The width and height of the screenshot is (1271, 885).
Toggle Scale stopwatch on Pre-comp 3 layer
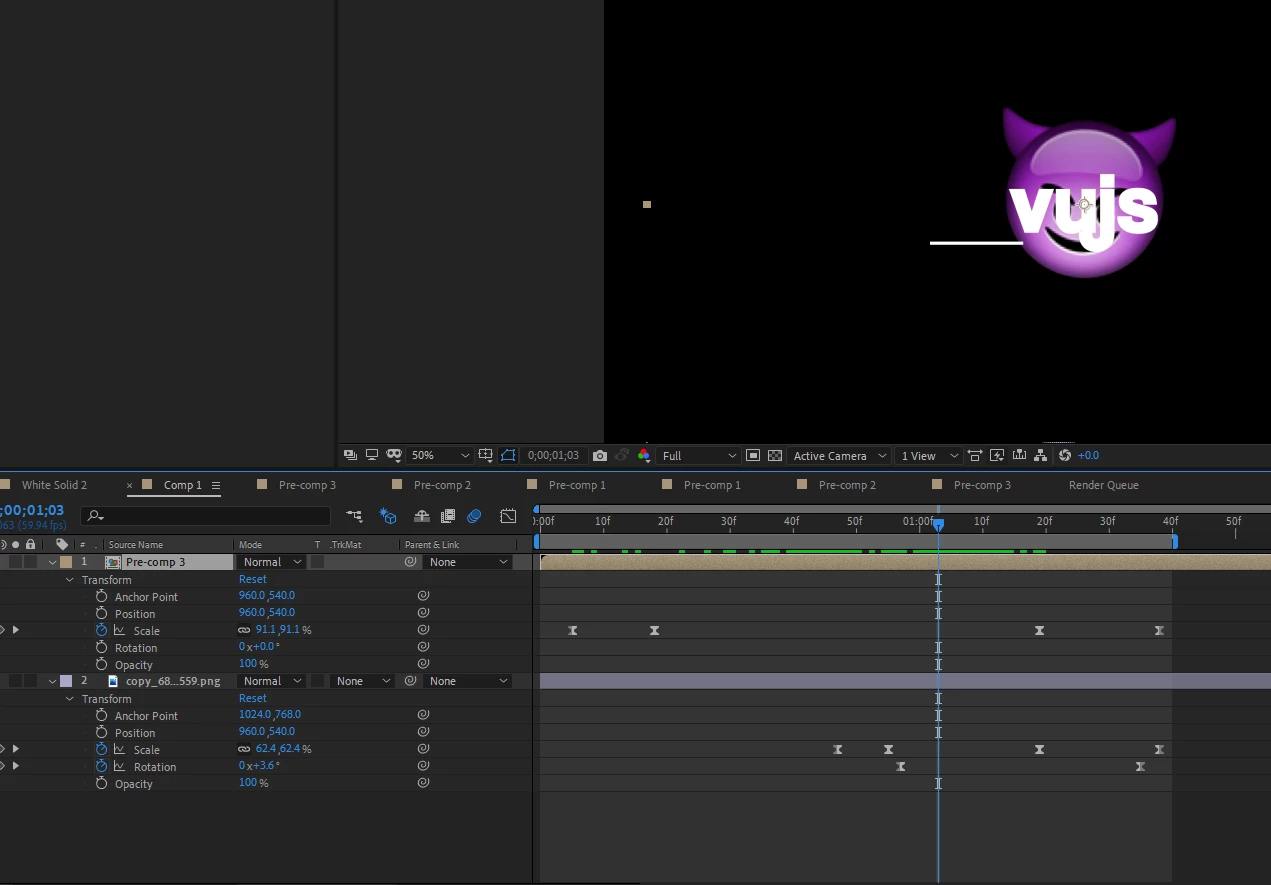(x=101, y=630)
